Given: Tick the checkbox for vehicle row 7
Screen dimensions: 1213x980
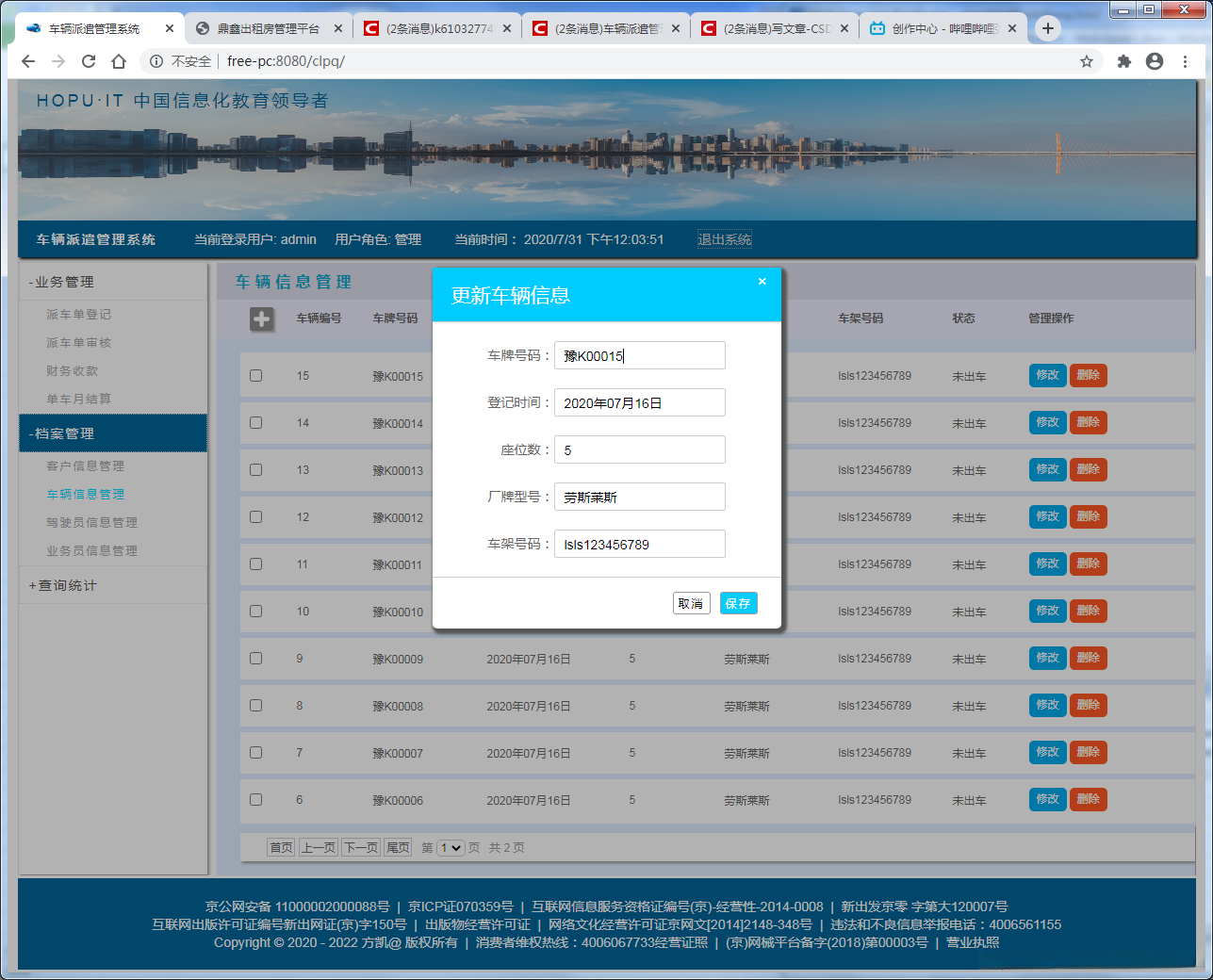Looking at the screenshot, I should click(x=255, y=752).
